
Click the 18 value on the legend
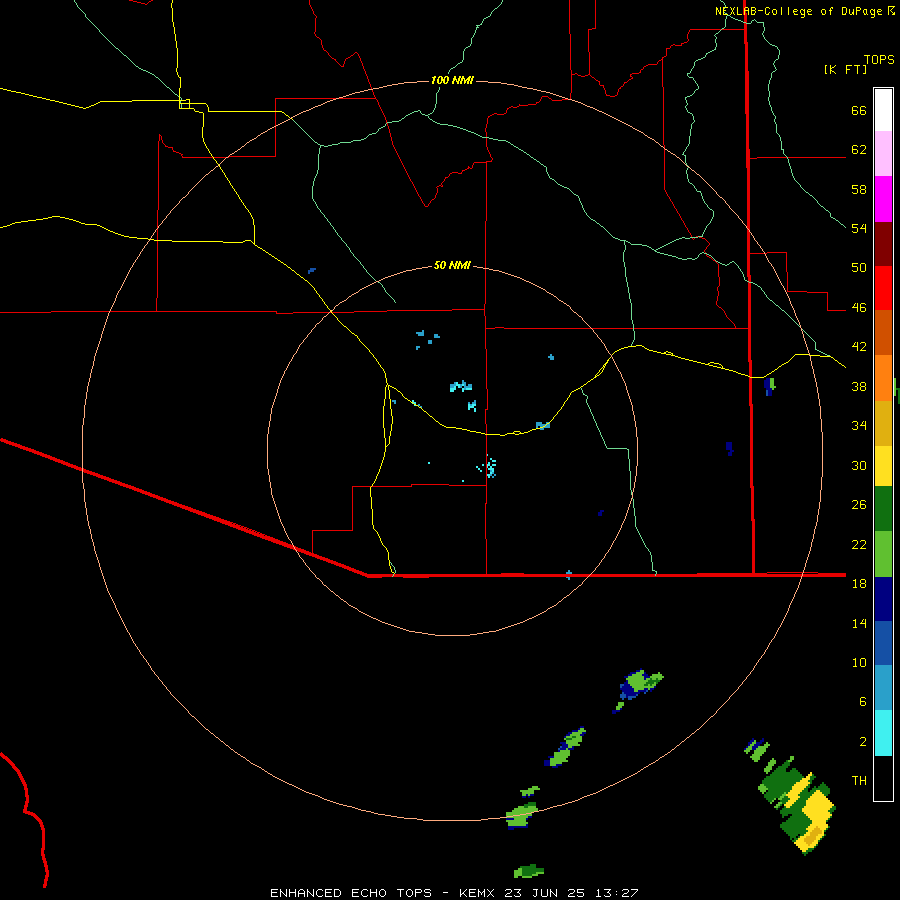click(x=859, y=584)
